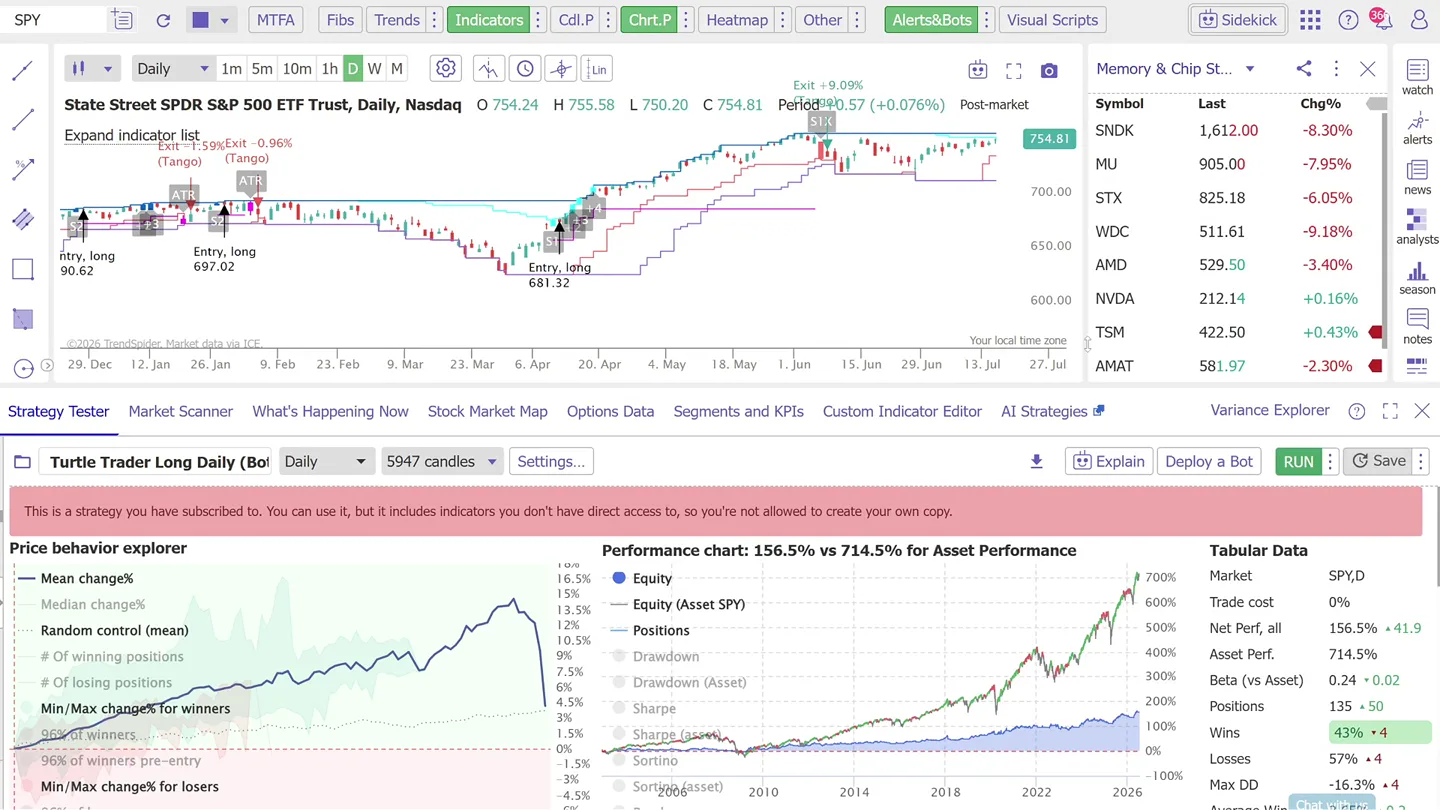Toggle the Lin scale button
The image size is (1440, 810).
(x=596, y=69)
